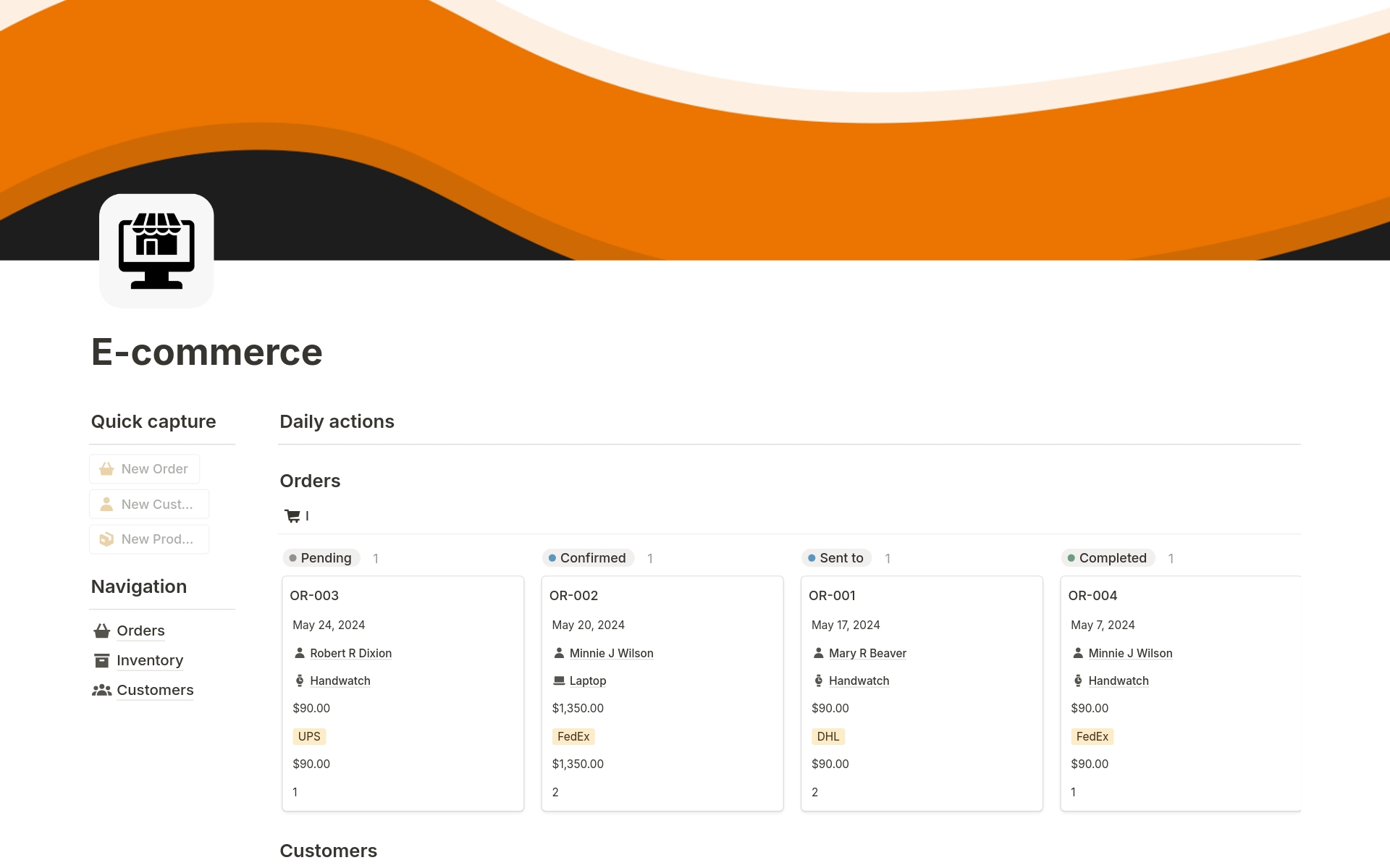The width and height of the screenshot is (1390, 868).
Task: Open Robert R Dixion customer link
Action: [350, 653]
